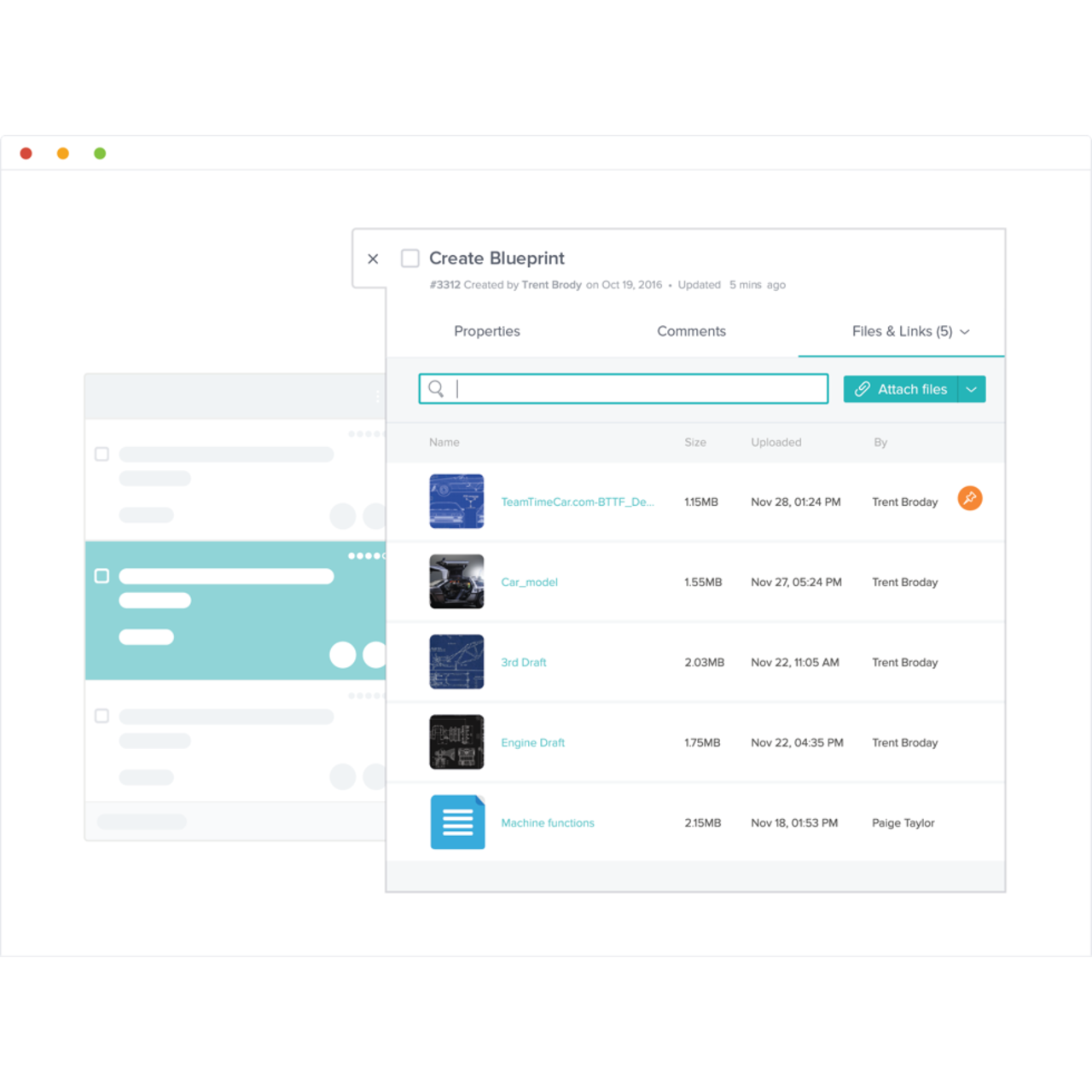Open the Machine functions document icon
This screenshot has width=1092, height=1092.
tap(457, 822)
